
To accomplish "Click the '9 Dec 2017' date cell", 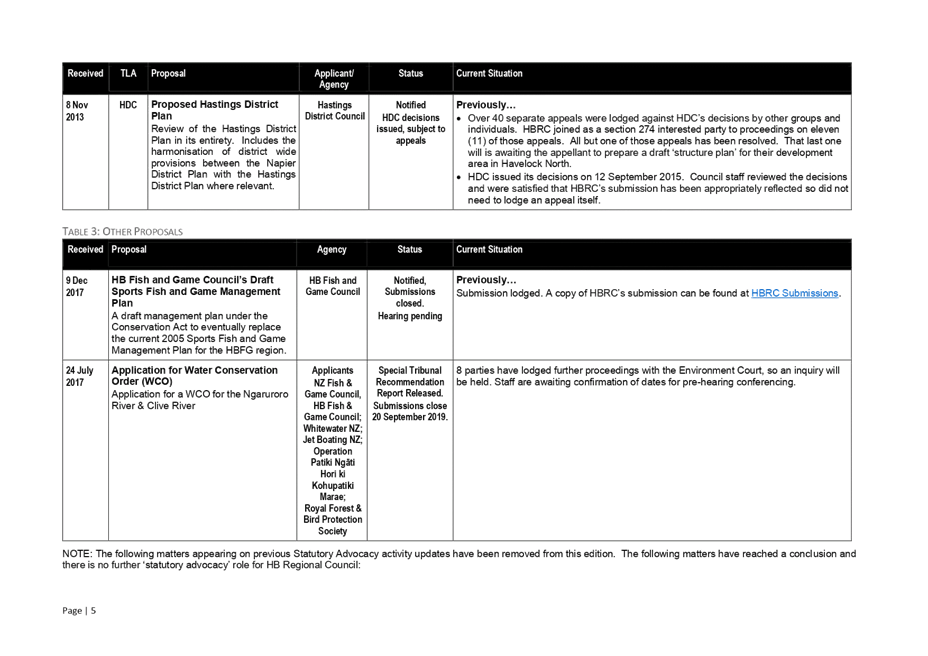I will (77, 286).
